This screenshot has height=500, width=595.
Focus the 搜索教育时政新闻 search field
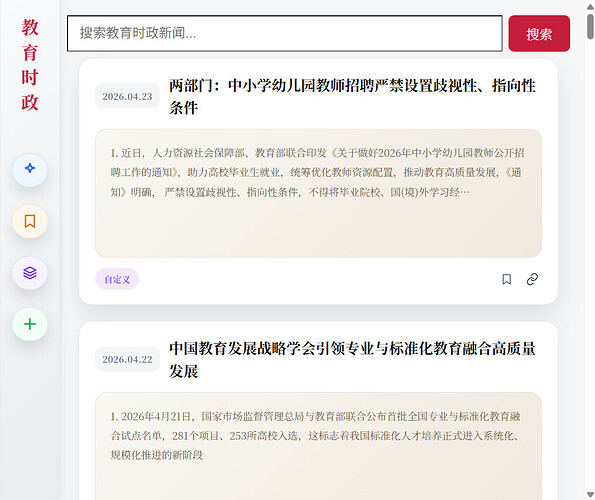click(285, 33)
